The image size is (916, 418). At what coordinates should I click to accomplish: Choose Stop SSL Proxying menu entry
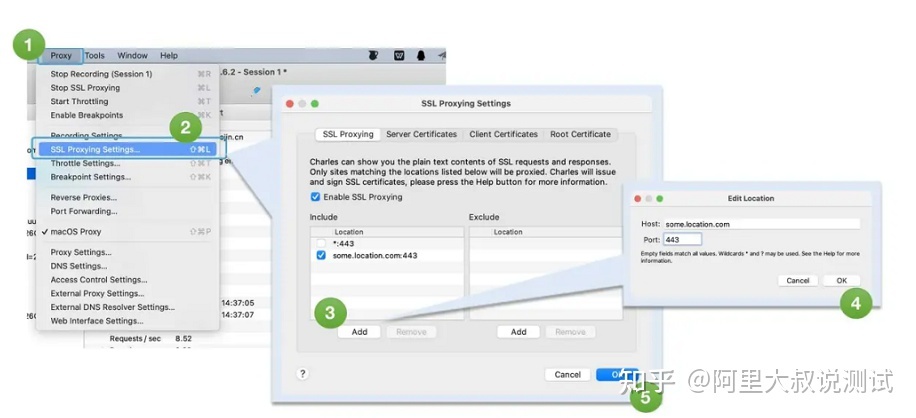pos(127,88)
